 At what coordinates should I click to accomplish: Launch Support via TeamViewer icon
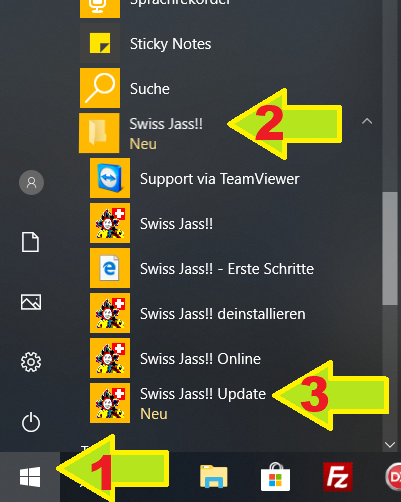tap(110, 178)
